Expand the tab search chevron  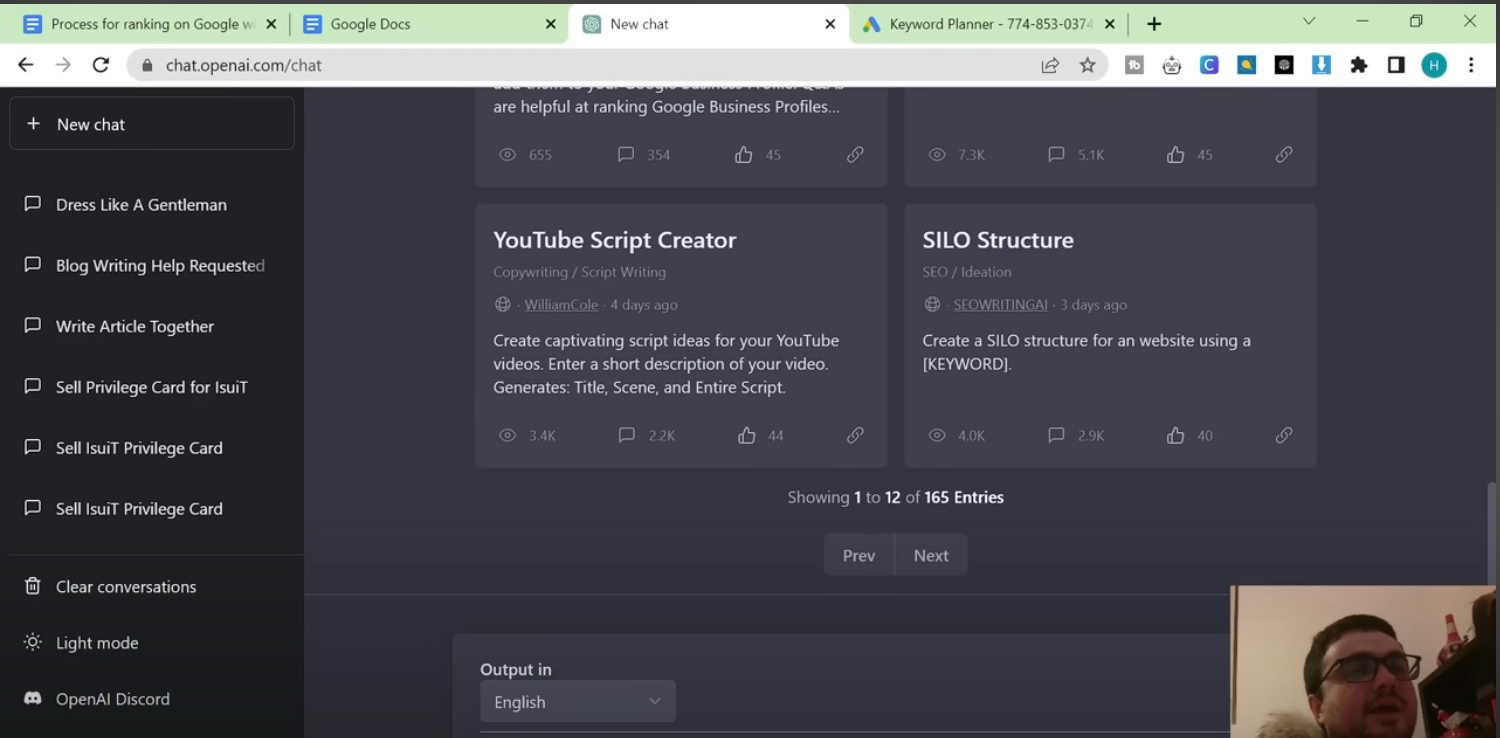(x=1308, y=22)
